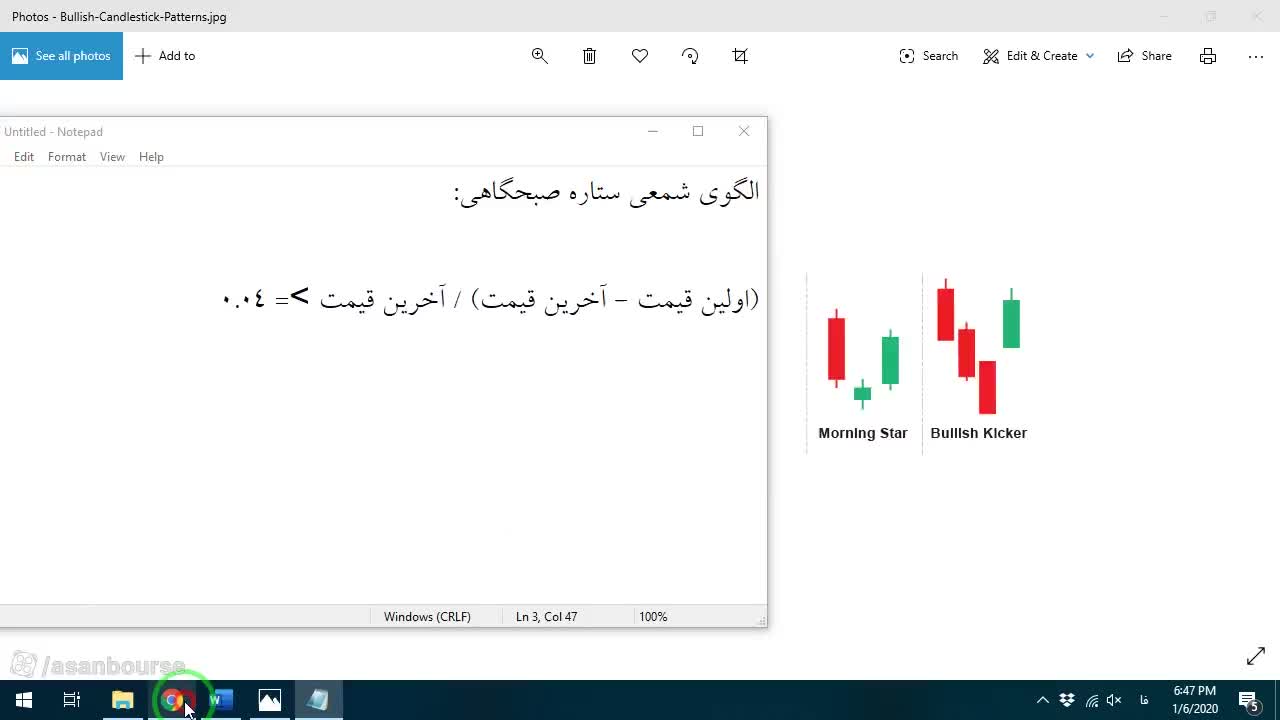
Task: Open the Help menu in Notepad
Action: click(x=151, y=157)
